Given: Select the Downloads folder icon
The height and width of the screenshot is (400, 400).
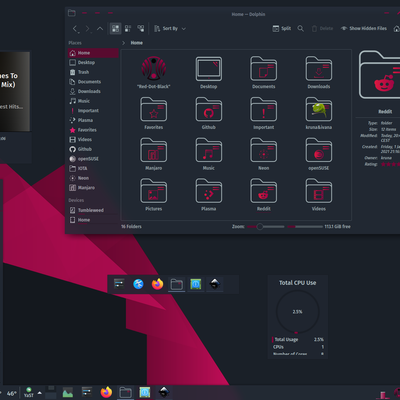Looking at the screenshot, I should [319, 68].
